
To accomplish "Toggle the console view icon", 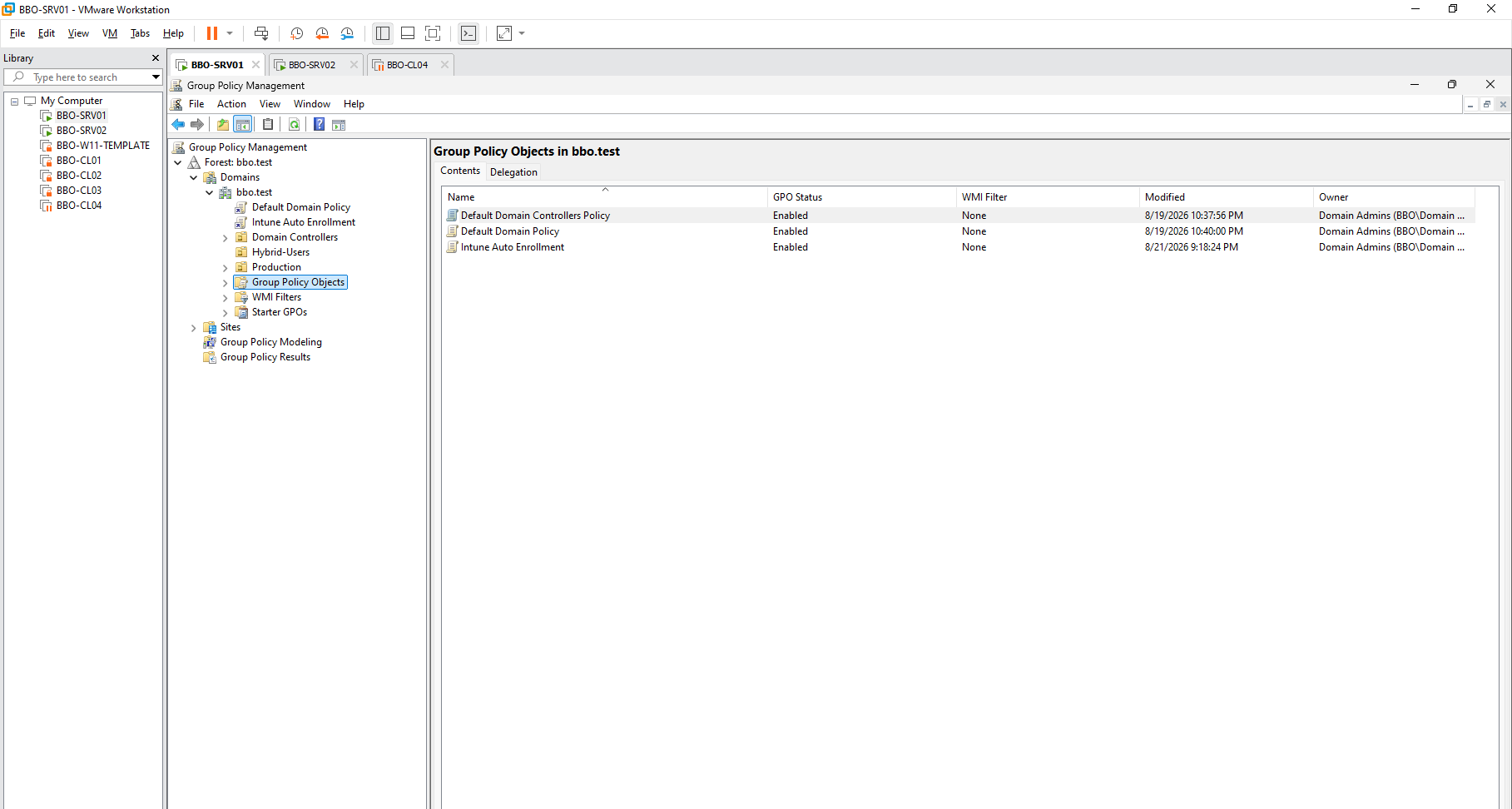I will (x=468, y=33).
